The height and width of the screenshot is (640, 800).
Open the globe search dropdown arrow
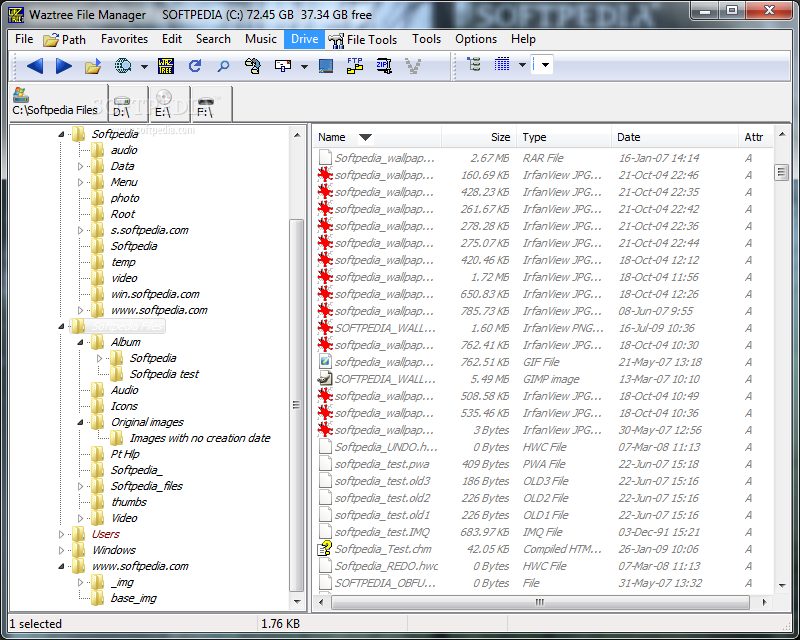pos(144,66)
